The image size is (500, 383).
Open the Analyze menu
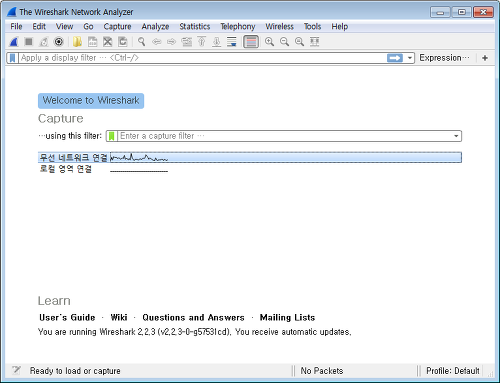(155, 26)
